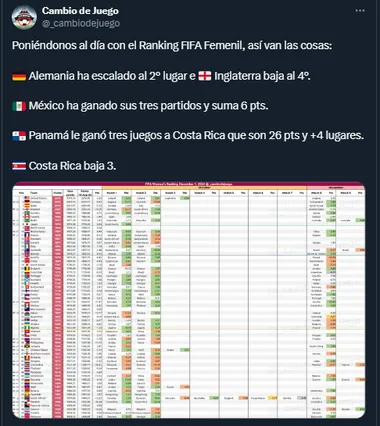Open the tweet's three-dot more options menu
This screenshot has height=426, width=380.
coord(360,11)
